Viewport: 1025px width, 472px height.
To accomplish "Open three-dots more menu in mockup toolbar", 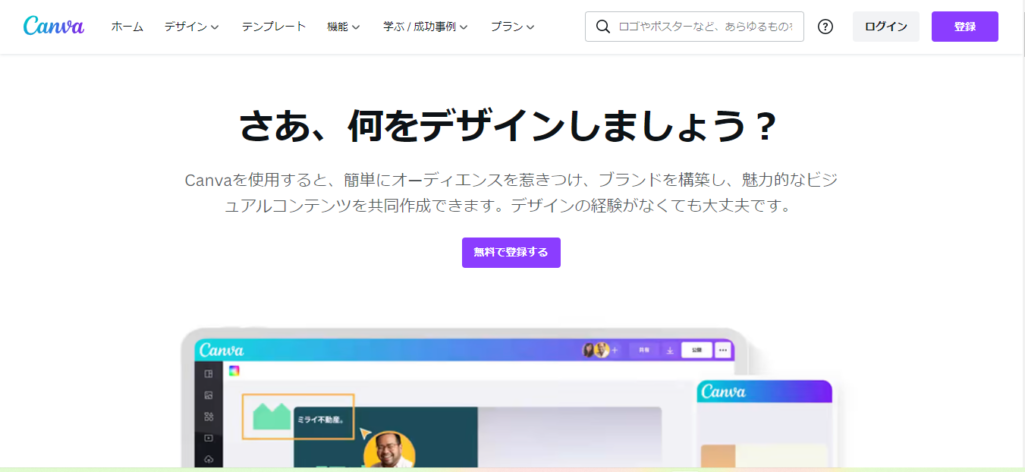I will [x=722, y=350].
